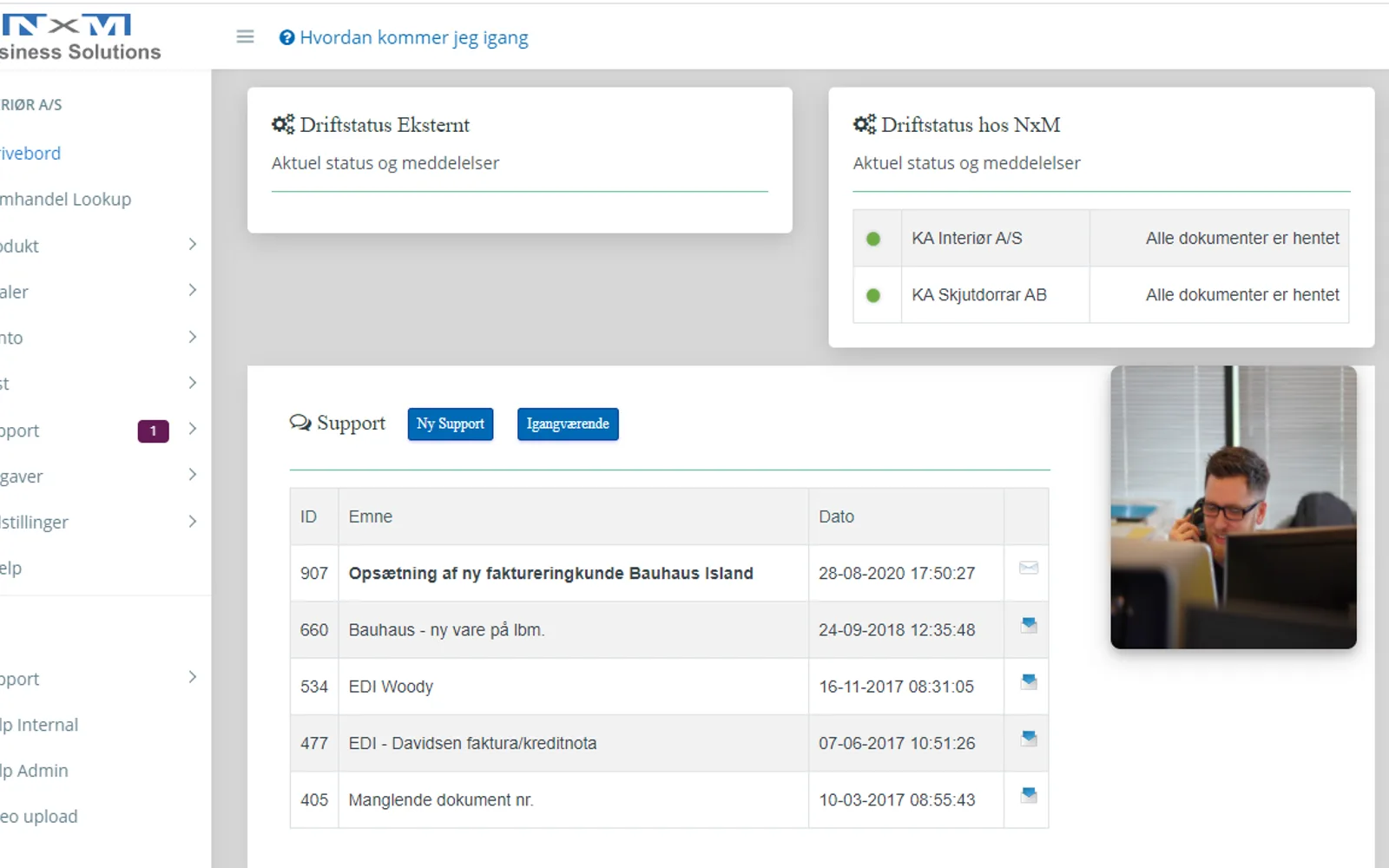Click green status dot for KA Skjutdorrar AB
This screenshot has height=868, width=1389.
873,295
